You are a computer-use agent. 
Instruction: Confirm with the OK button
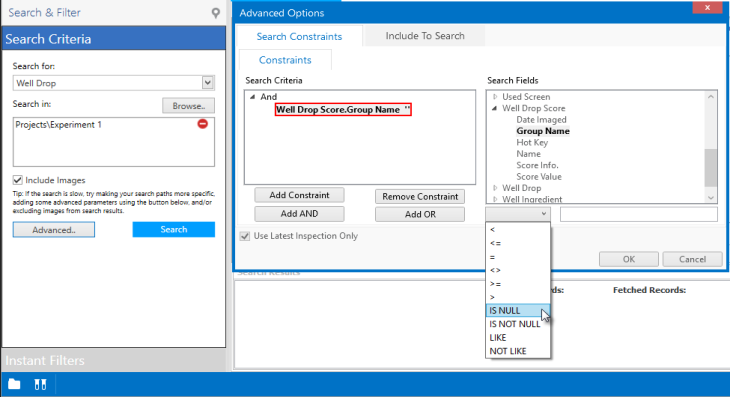629,259
